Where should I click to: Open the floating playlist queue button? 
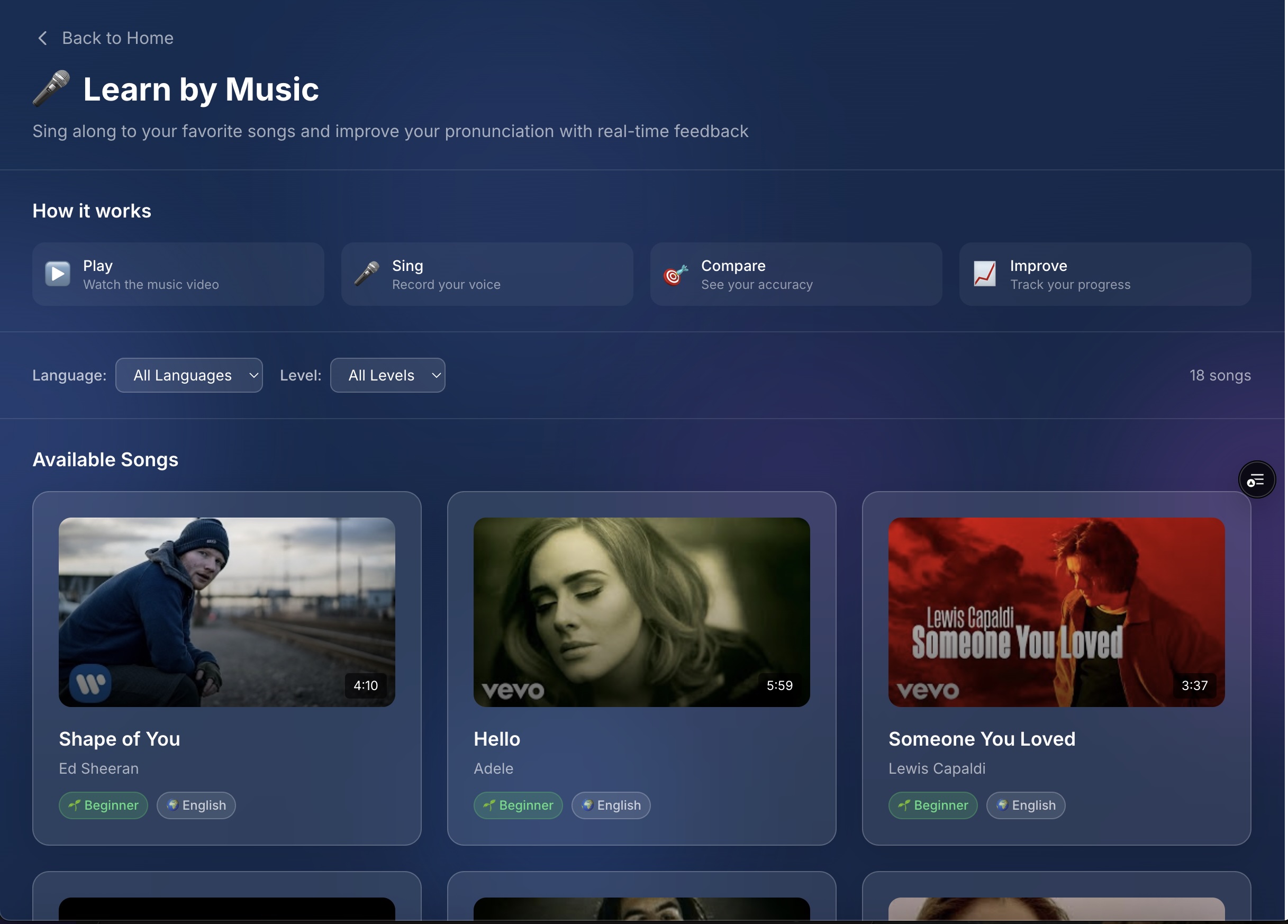[1256, 480]
